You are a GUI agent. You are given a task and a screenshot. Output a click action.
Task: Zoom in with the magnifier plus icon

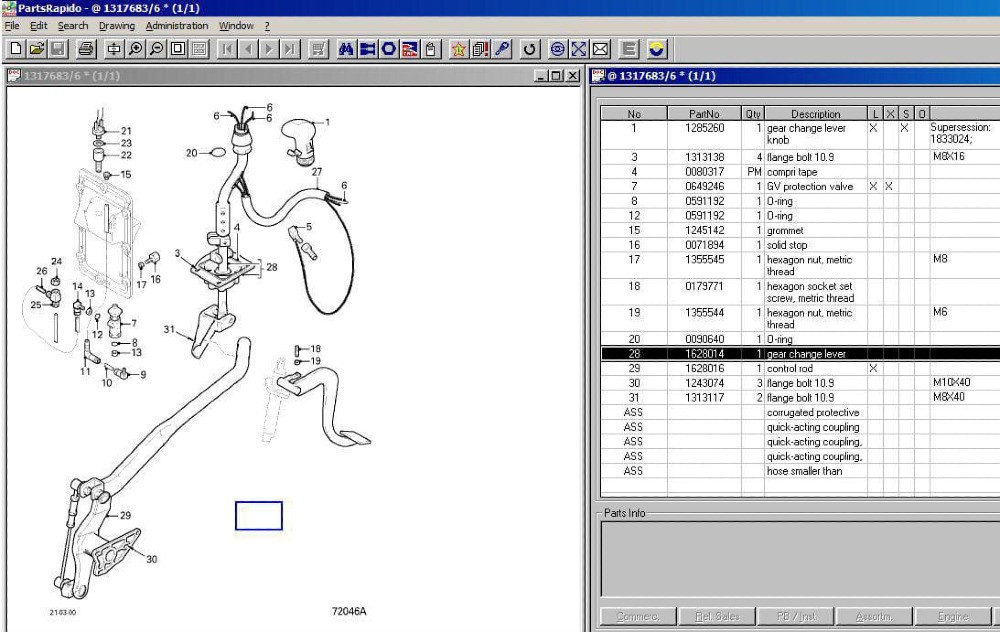point(135,48)
